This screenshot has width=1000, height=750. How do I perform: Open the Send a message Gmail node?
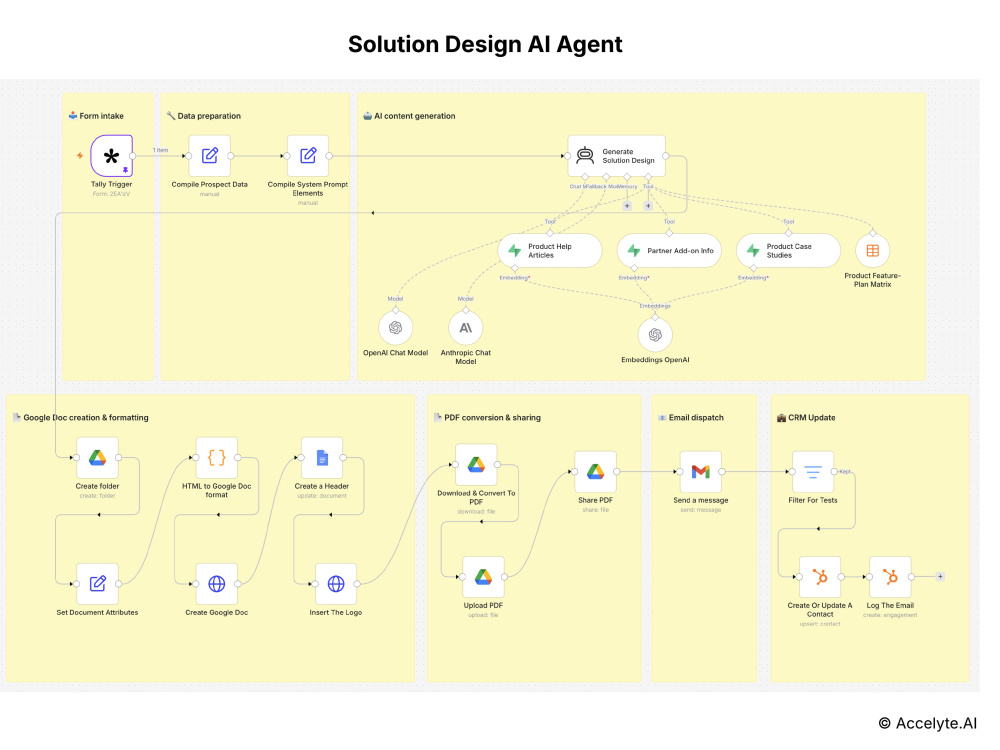pos(701,471)
